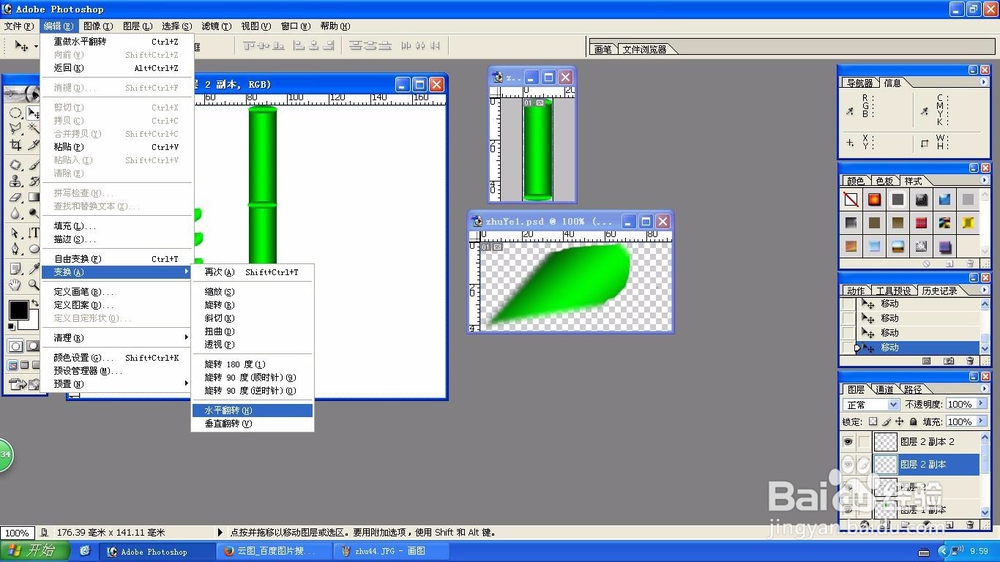
Task: Select the Crop tool
Action: click(15, 145)
